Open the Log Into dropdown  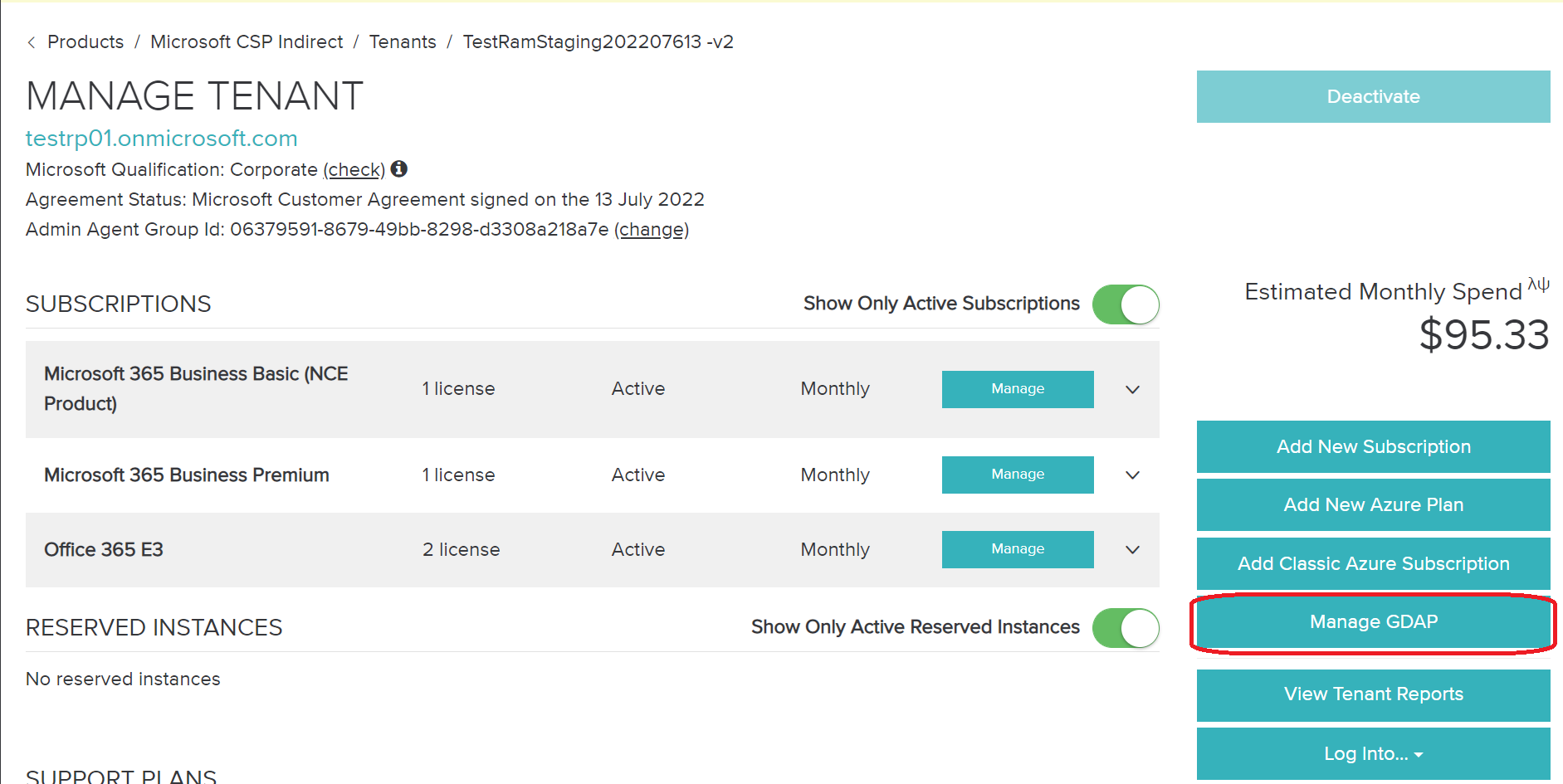point(1373,753)
